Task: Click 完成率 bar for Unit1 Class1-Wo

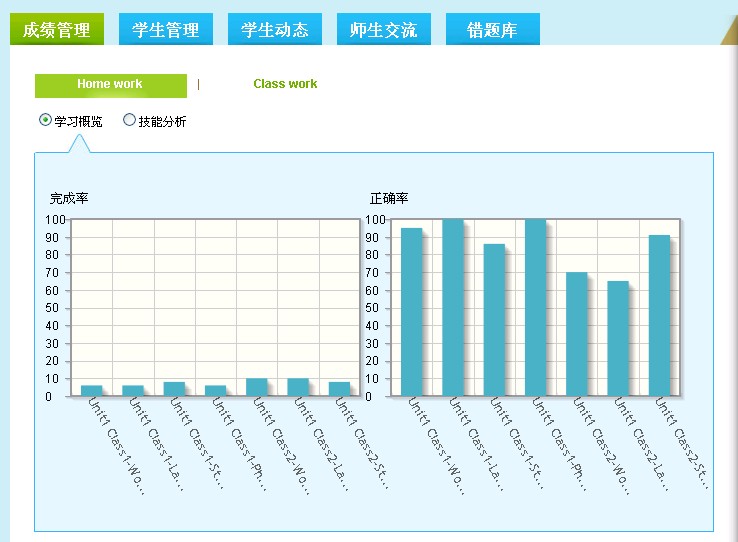Action: (x=91, y=391)
